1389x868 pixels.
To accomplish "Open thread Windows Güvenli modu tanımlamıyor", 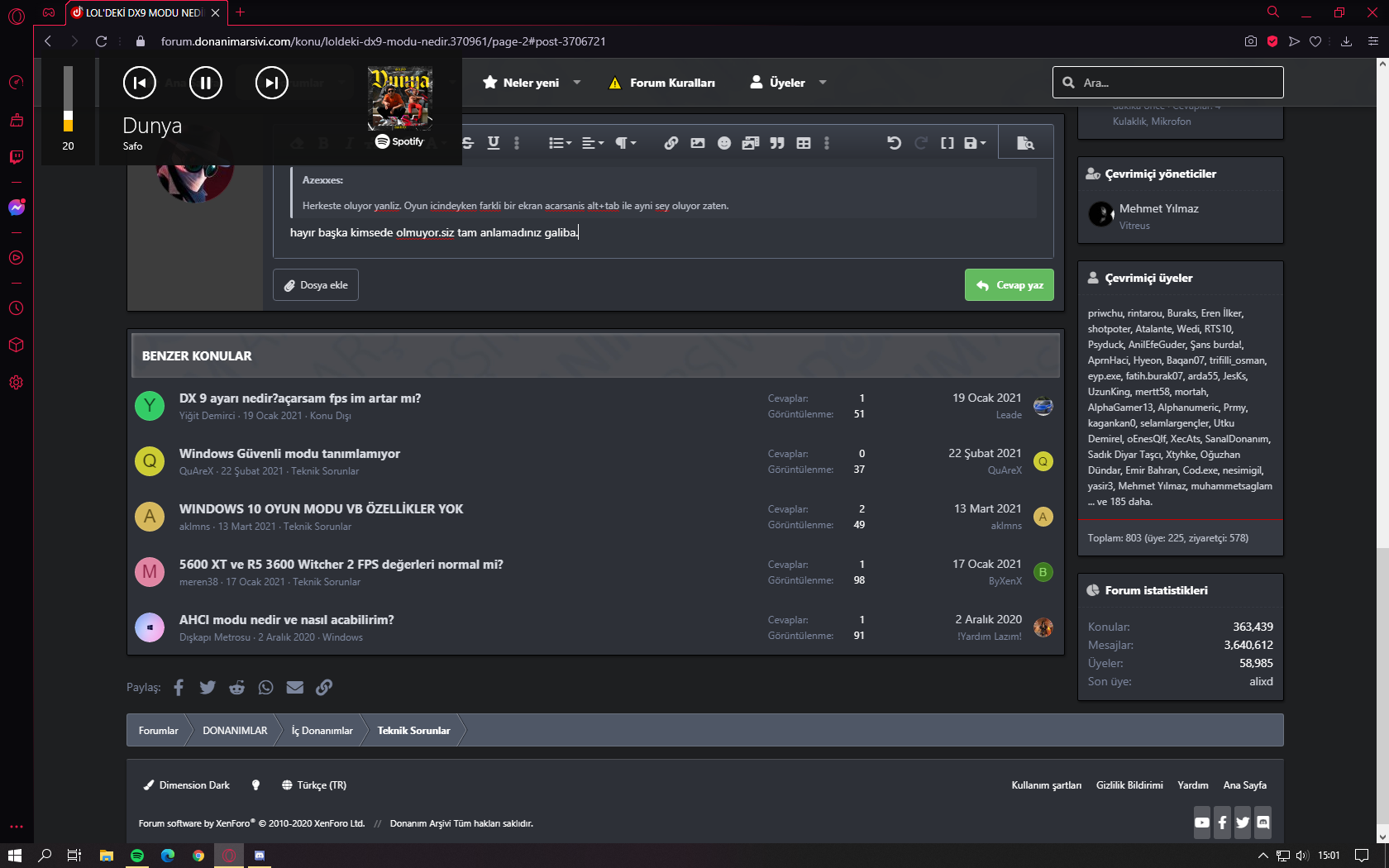I will [289, 454].
